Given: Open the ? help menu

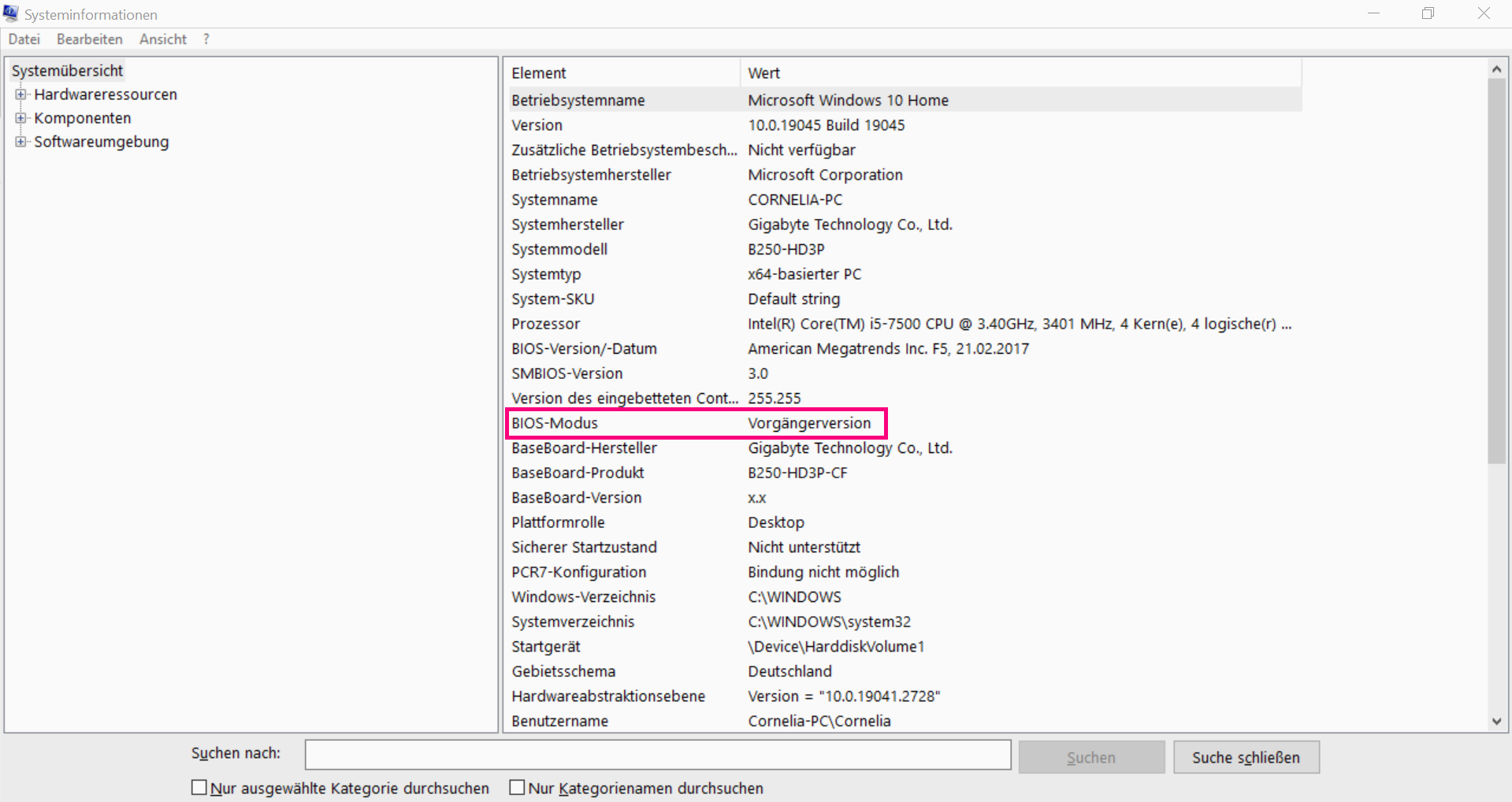Looking at the screenshot, I should click(206, 39).
